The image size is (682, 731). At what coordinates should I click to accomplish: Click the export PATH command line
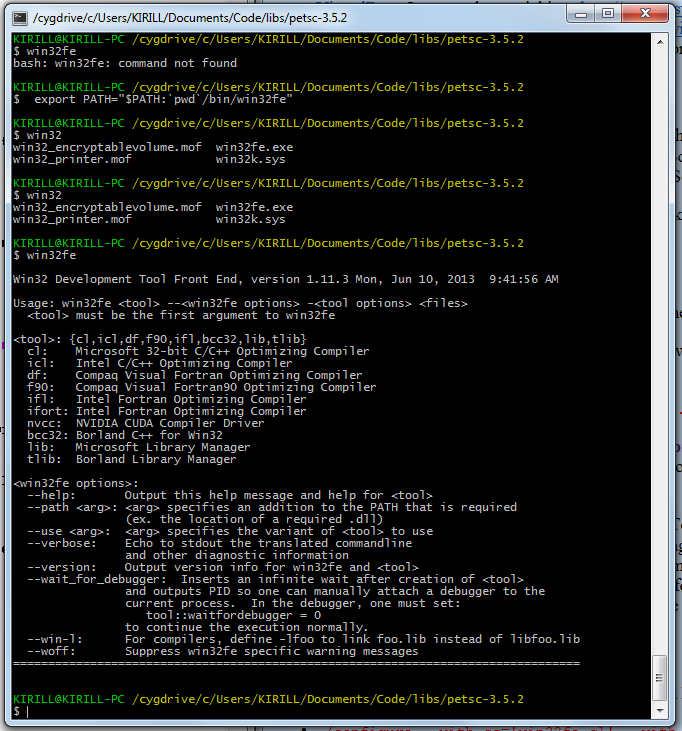[153, 99]
